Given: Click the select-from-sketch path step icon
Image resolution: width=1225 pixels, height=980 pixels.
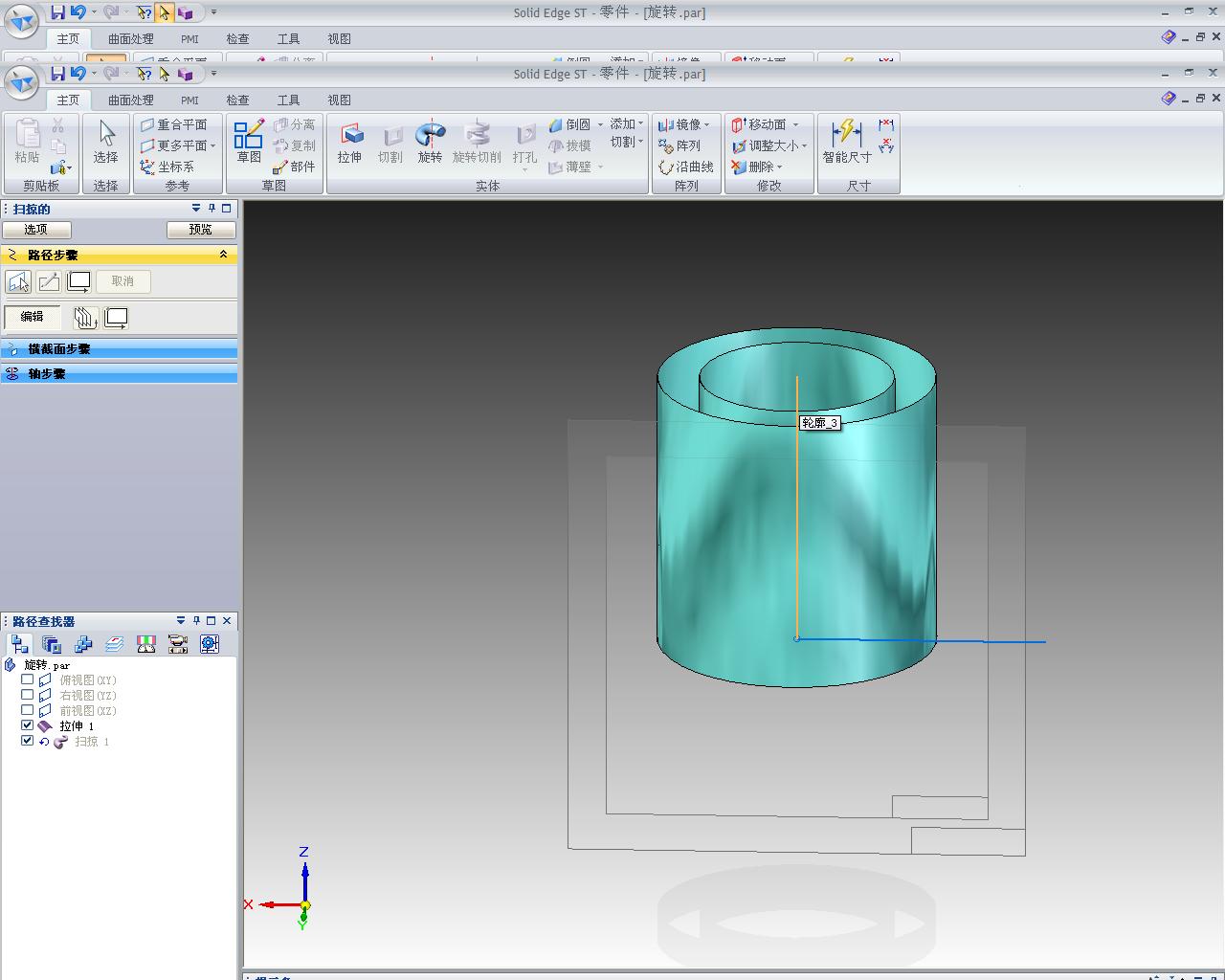Looking at the screenshot, I should [x=18, y=281].
